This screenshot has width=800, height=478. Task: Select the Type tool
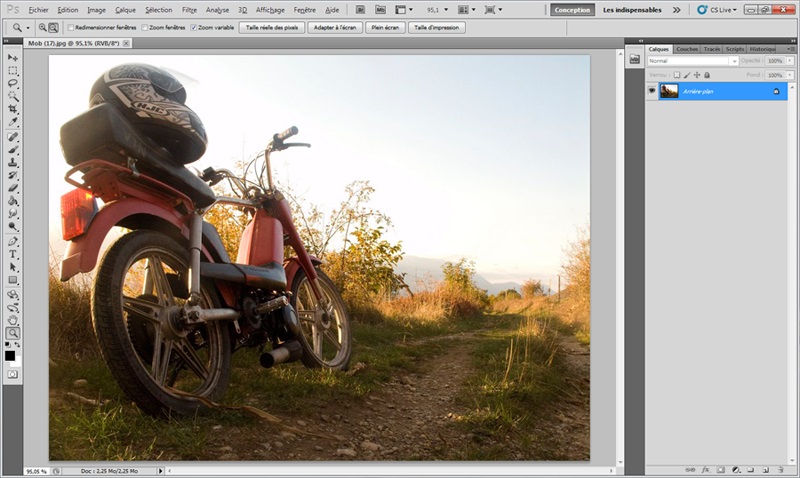click(x=13, y=254)
